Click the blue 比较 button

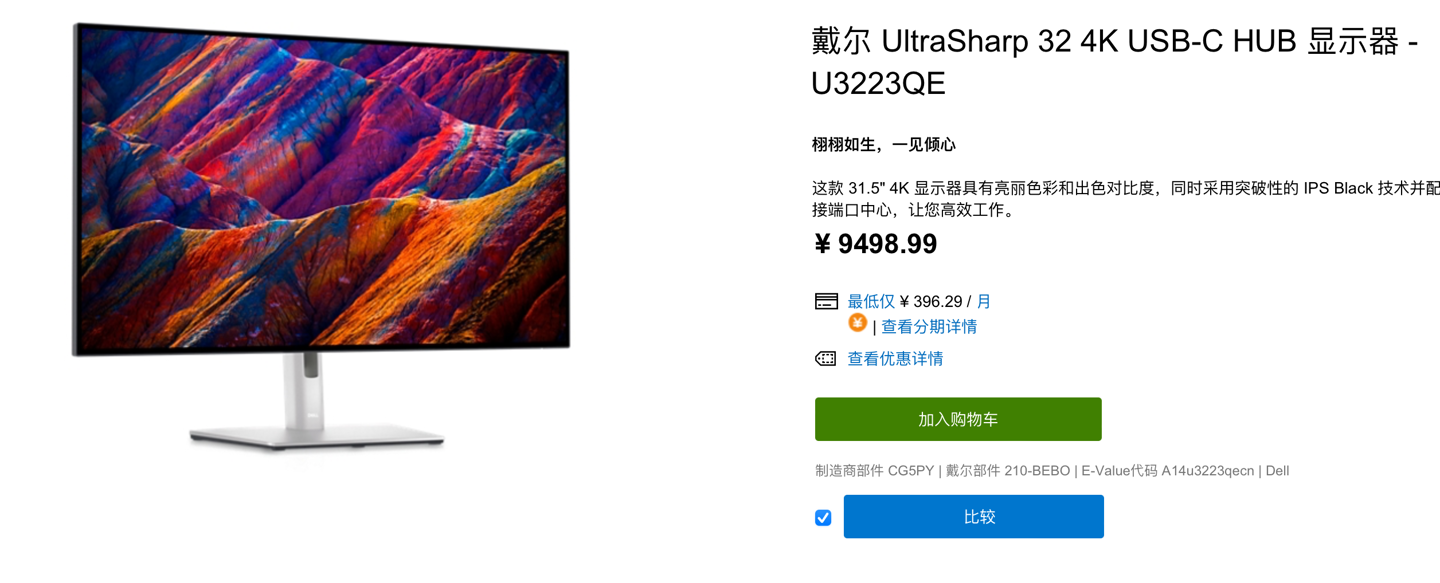pos(974,517)
